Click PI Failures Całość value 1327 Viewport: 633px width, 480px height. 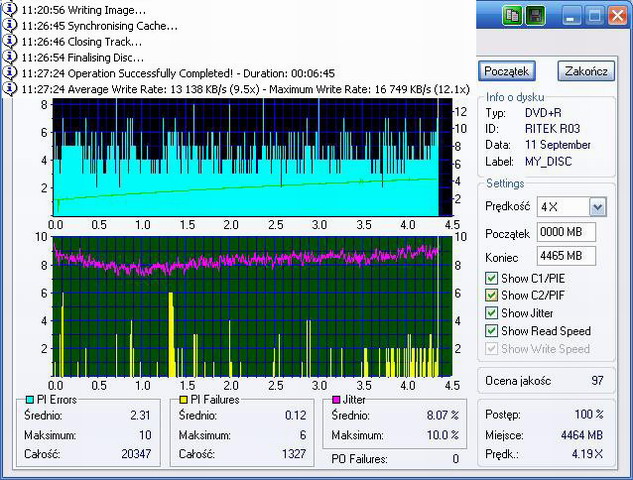point(294,454)
